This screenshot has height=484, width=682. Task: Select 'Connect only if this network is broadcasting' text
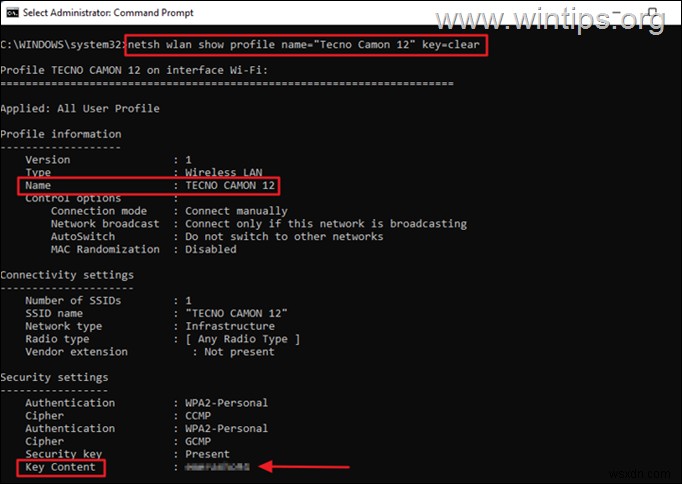pos(326,224)
